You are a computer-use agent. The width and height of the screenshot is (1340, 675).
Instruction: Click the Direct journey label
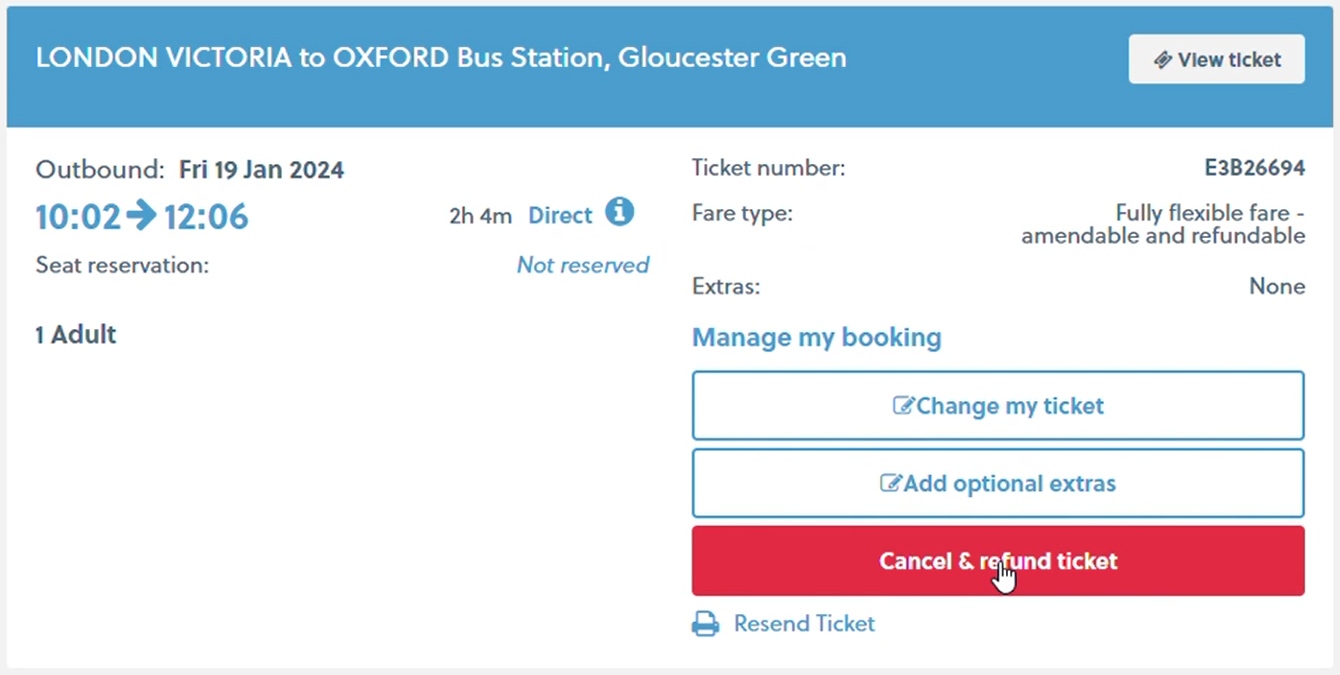[x=560, y=215]
